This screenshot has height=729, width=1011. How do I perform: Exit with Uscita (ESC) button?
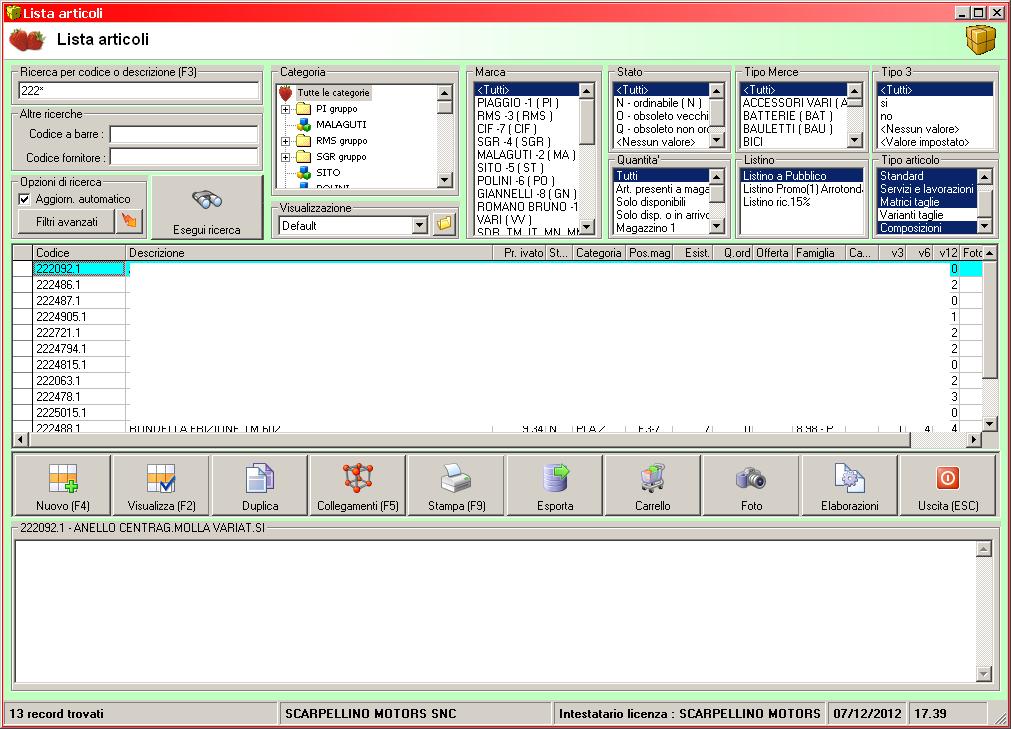[948, 485]
